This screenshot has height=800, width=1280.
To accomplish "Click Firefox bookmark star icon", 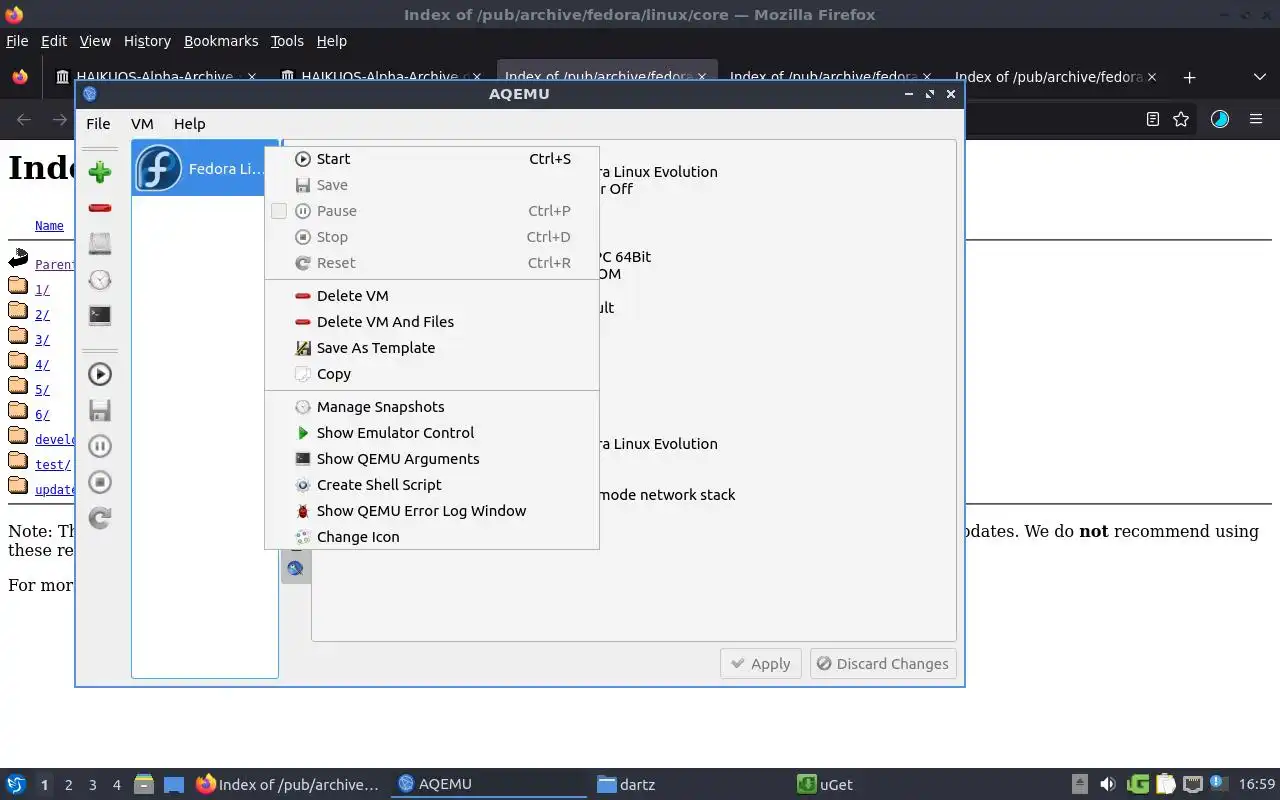I will pos(1181,119).
